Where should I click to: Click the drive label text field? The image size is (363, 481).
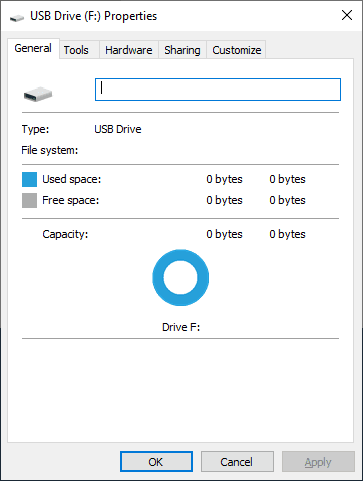click(x=218, y=89)
